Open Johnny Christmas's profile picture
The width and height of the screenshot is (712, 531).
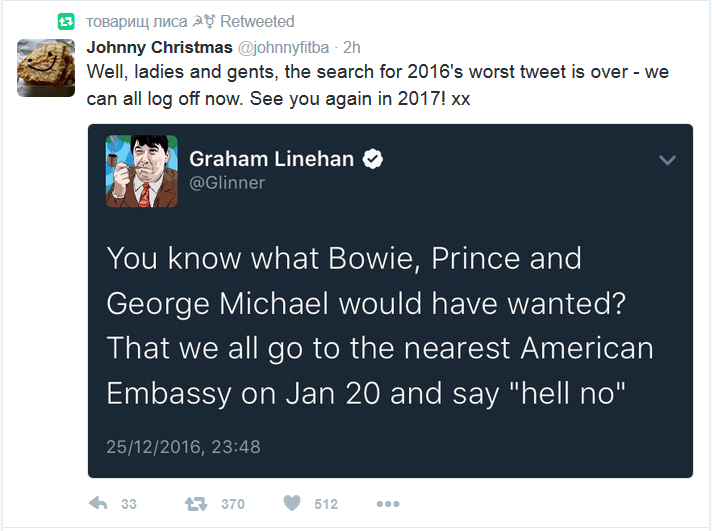(x=46, y=68)
